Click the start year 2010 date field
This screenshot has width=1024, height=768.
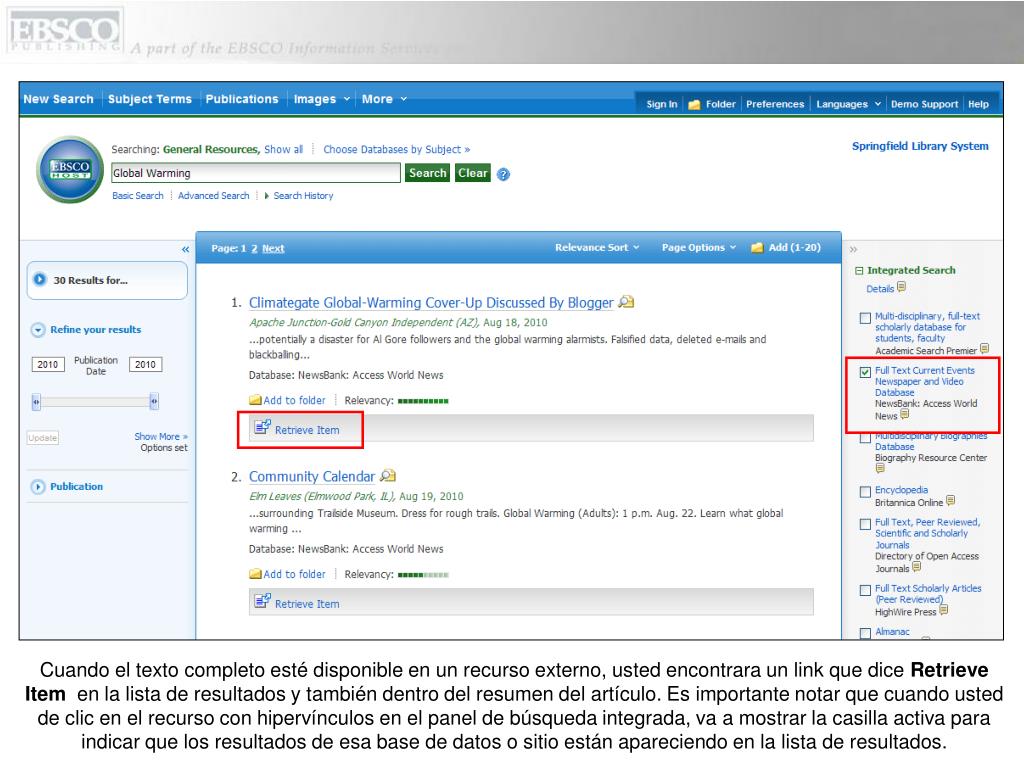[x=48, y=364]
